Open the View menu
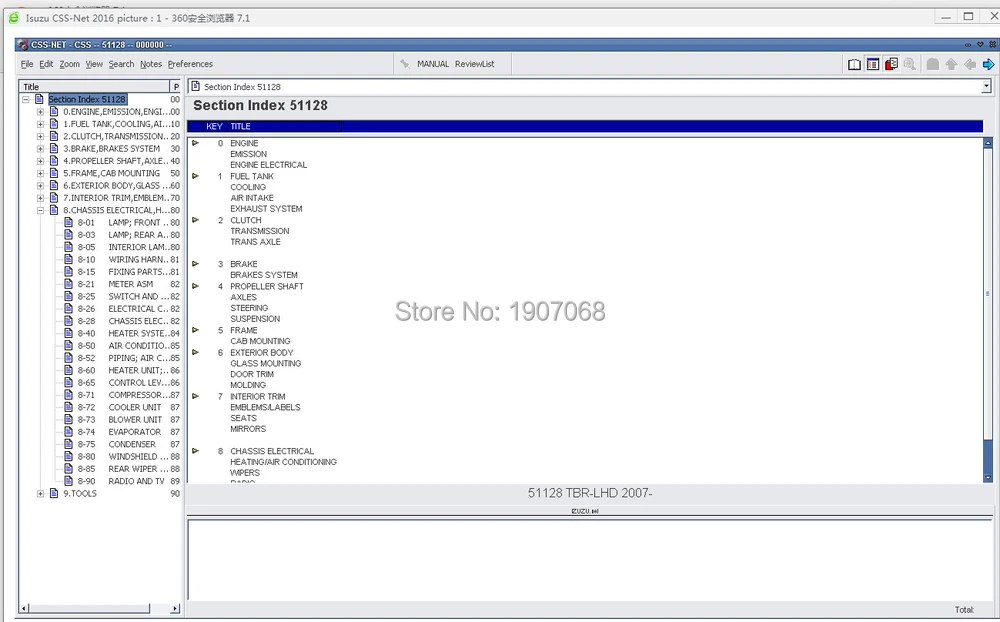This screenshot has height=622, width=1000. 94,64
